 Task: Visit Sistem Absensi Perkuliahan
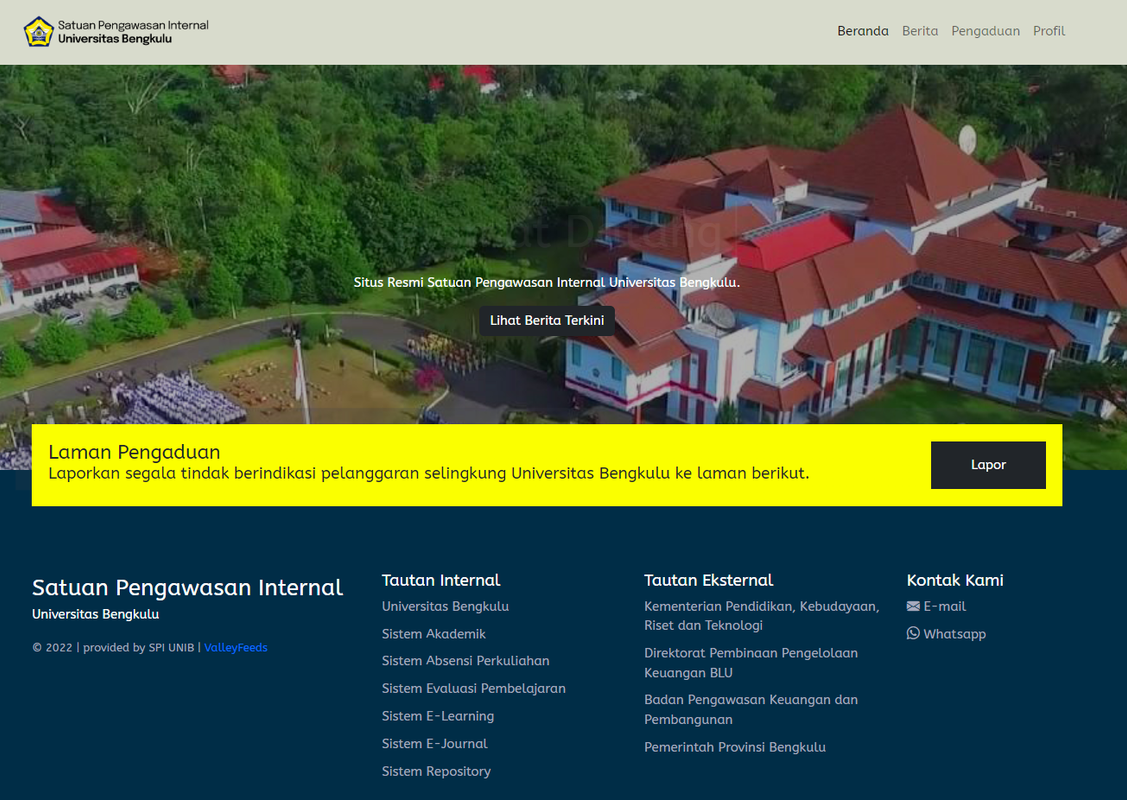coord(465,661)
